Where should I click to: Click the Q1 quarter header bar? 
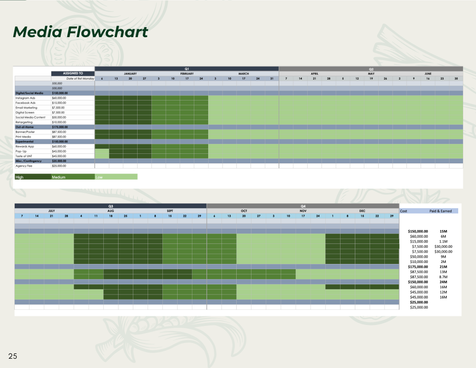187,69
